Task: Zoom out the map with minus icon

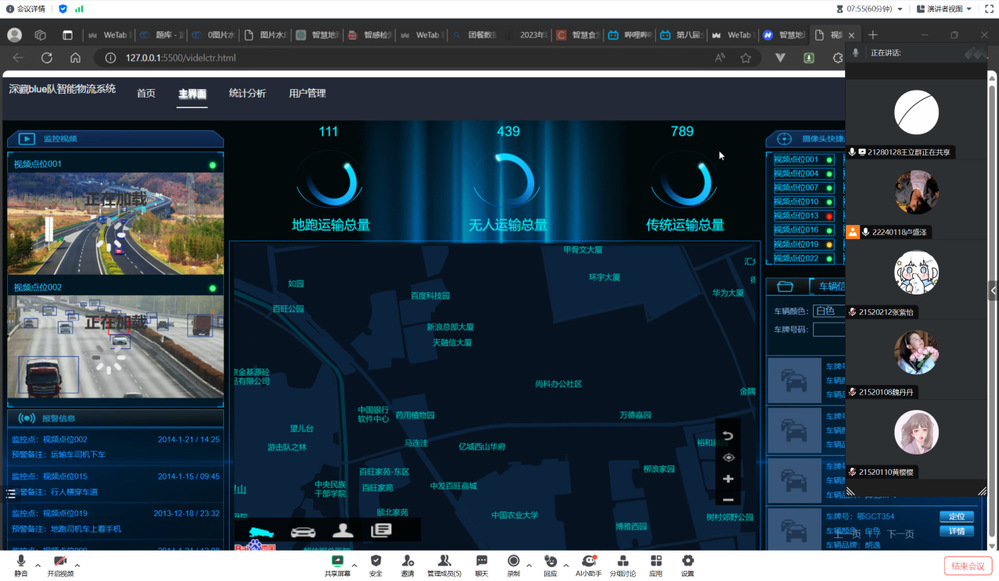Action: click(728, 500)
